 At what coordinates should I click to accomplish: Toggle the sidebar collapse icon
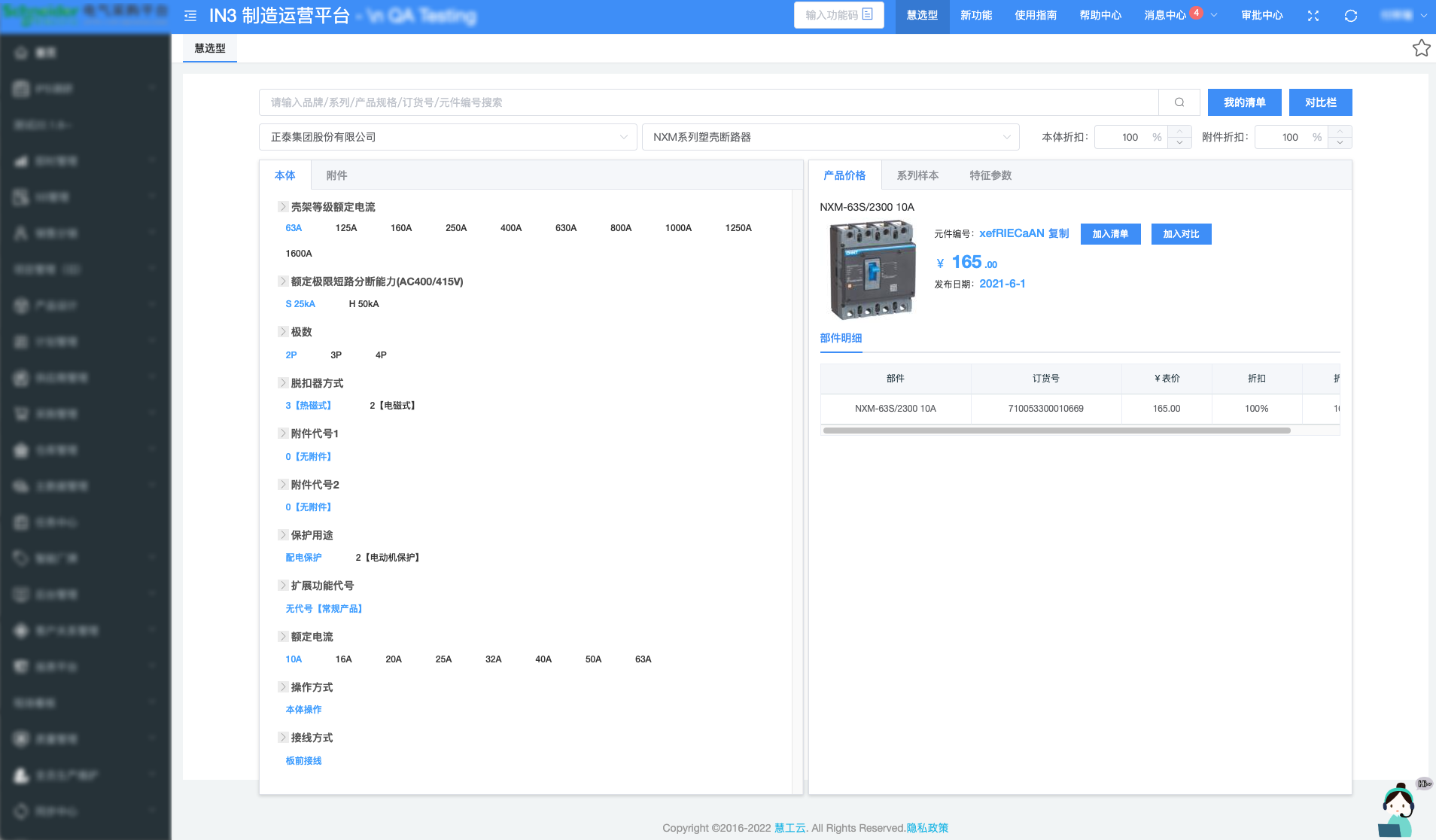[190, 16]
